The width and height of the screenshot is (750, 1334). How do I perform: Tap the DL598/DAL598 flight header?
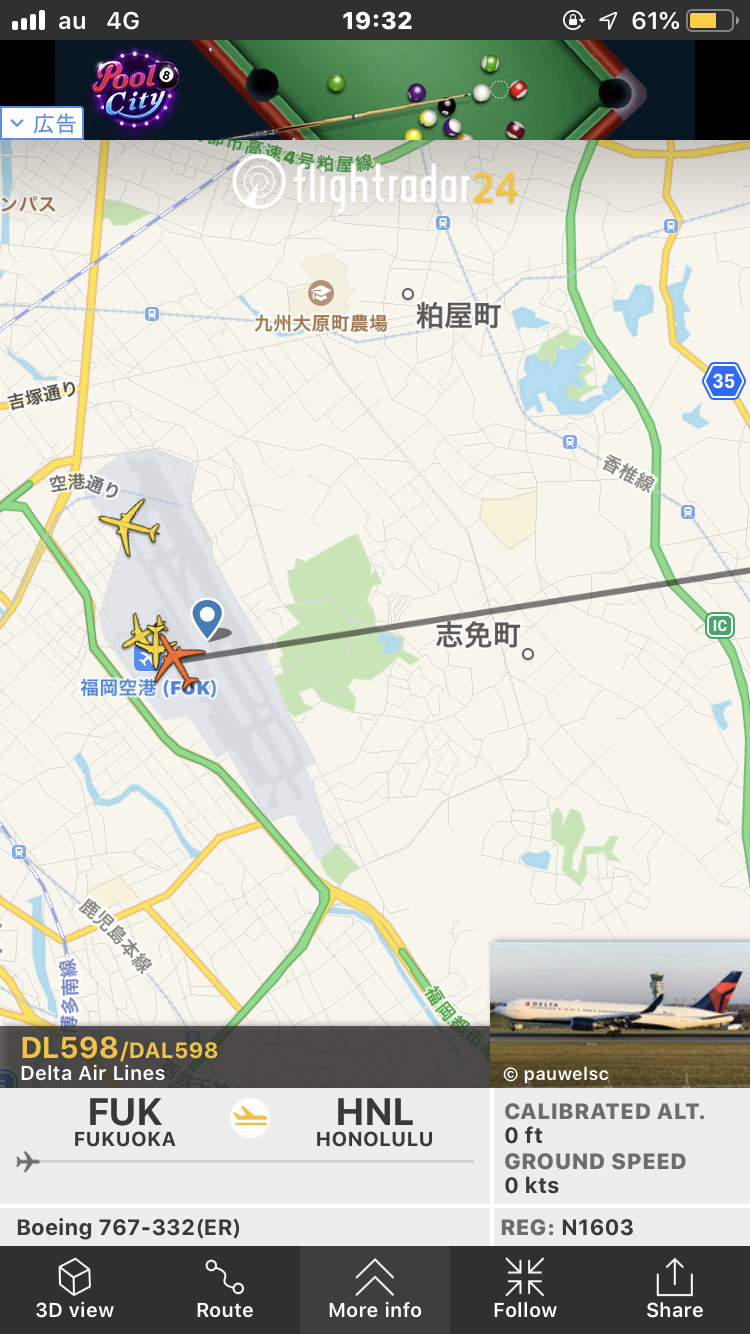245,1058
